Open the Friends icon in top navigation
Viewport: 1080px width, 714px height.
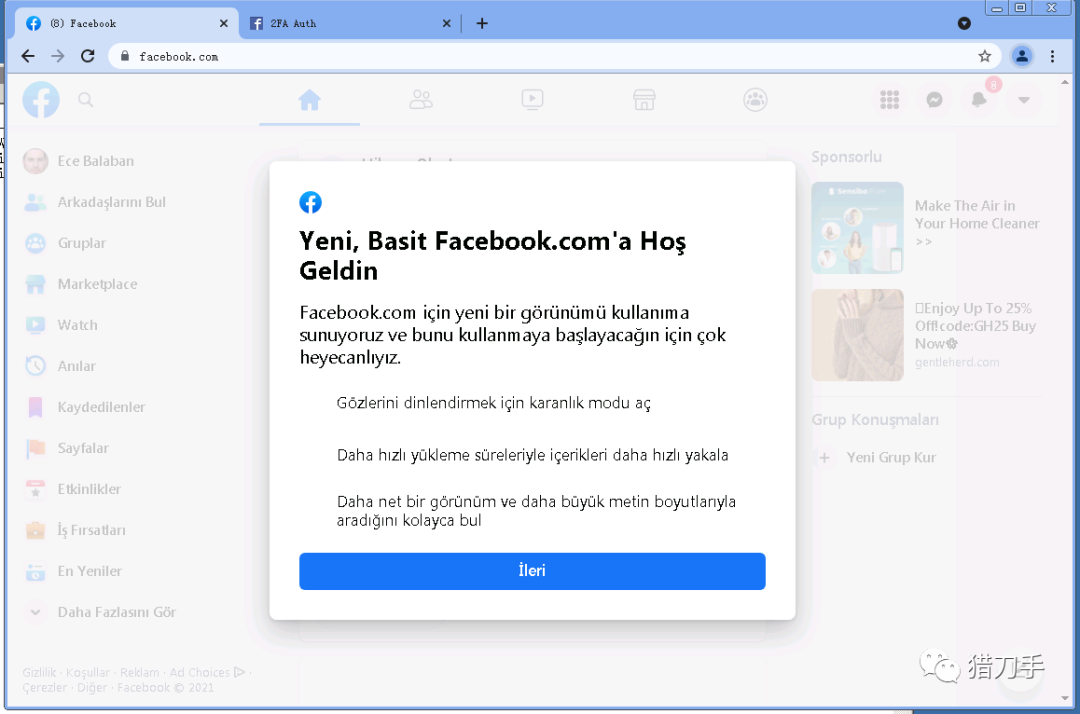coord(420,100)
